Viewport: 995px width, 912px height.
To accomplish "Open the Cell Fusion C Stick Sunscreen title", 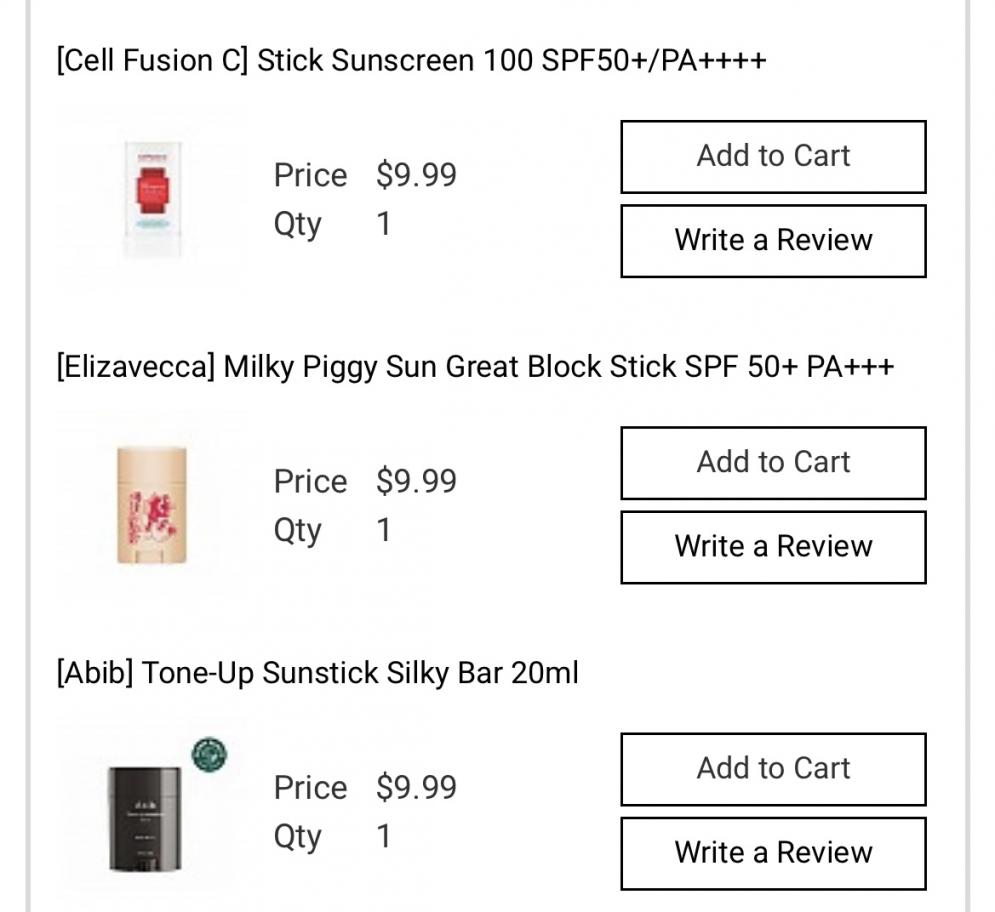I will [411, 61].
